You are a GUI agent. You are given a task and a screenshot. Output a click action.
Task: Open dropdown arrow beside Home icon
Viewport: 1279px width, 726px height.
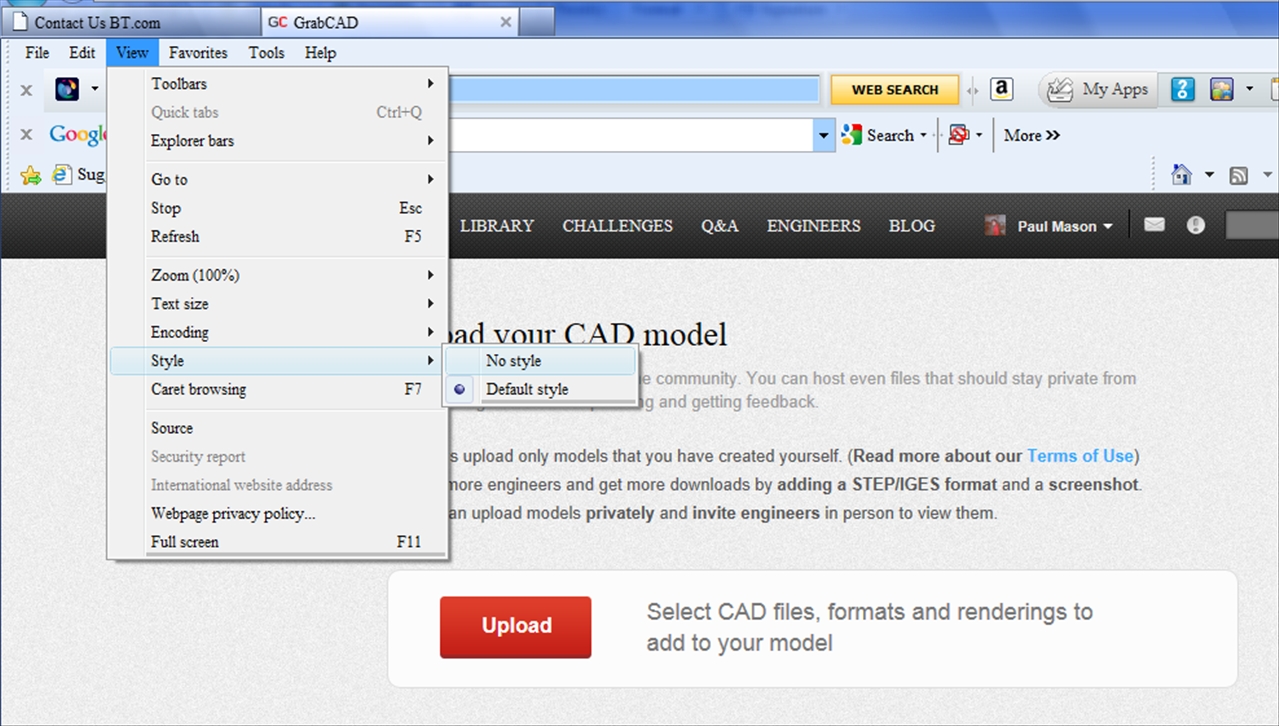(x=1208, y=176)
